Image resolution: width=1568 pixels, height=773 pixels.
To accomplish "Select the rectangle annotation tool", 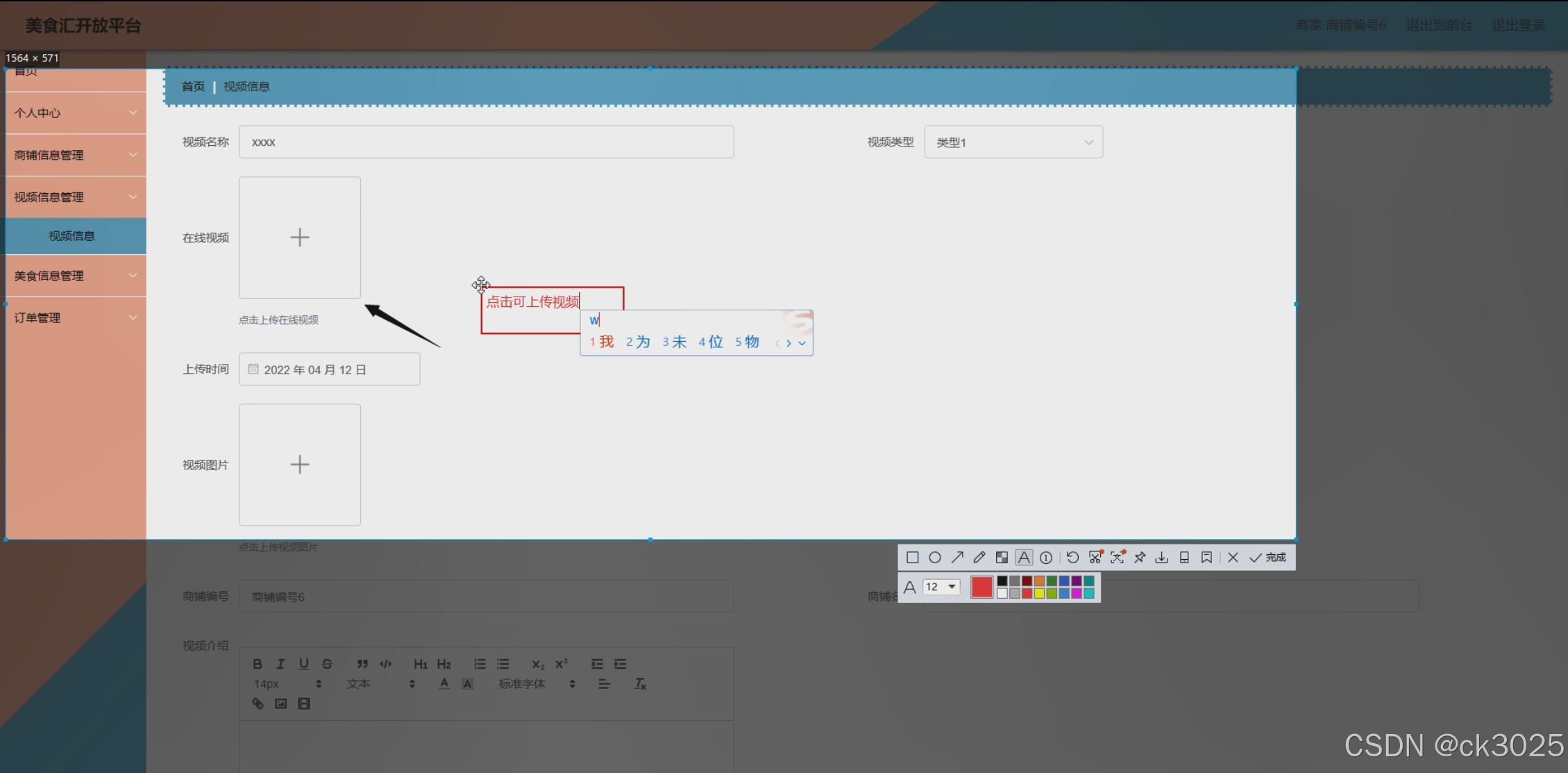I will (913, 558).
